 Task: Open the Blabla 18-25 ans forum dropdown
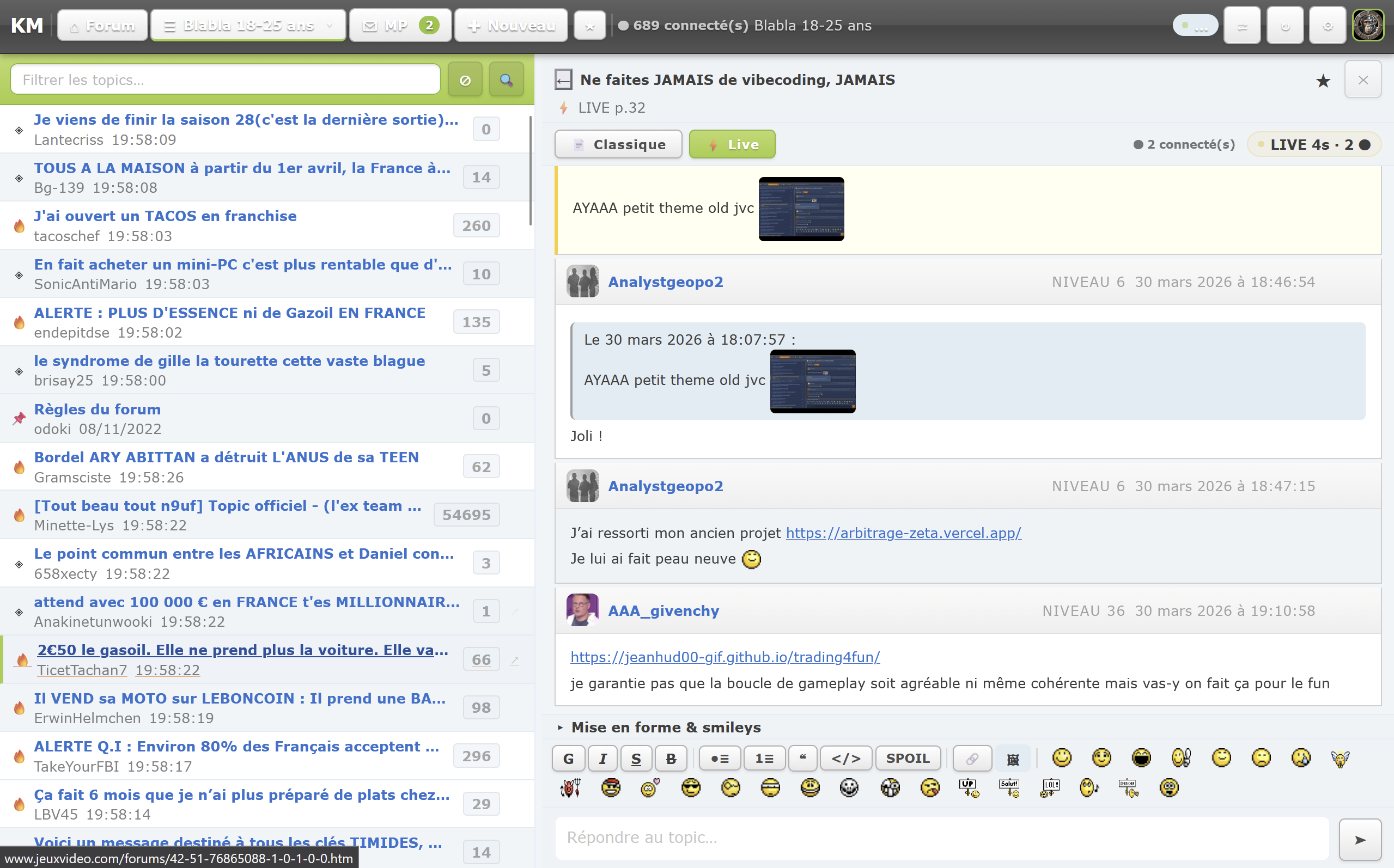[248, 26]
